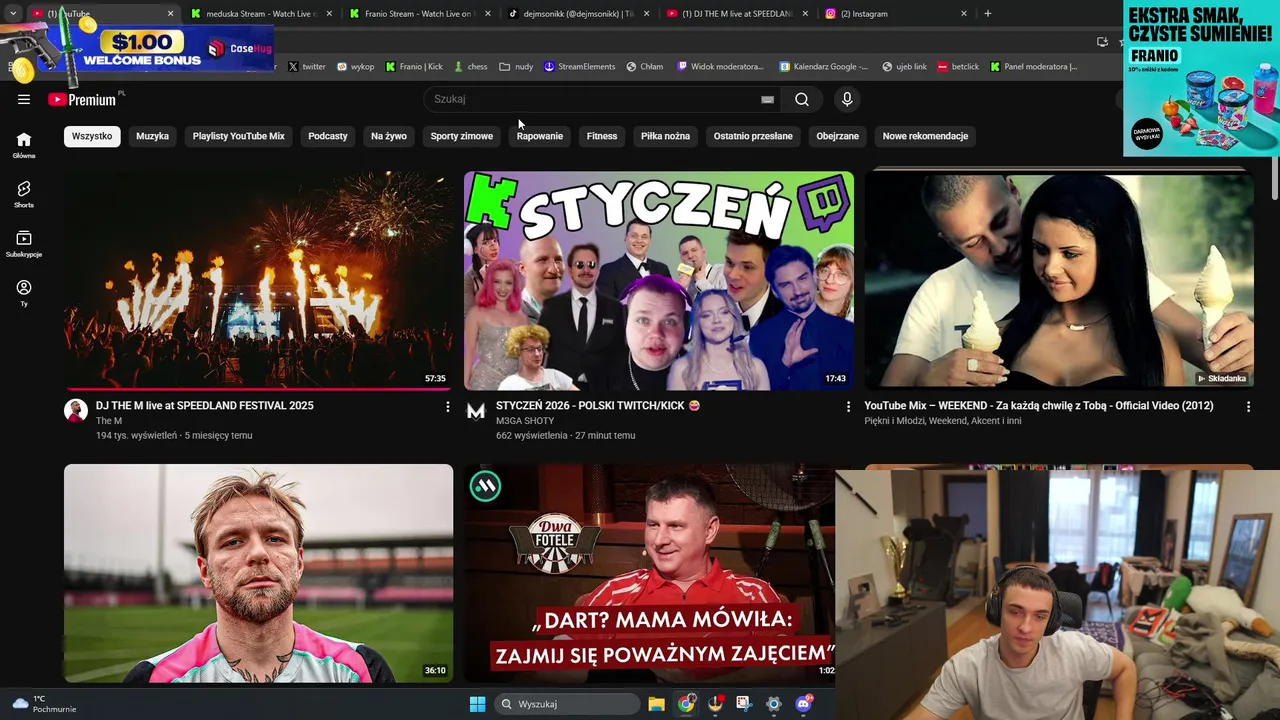Open the Ty (You) sidebar page
Screen dimensions: 1280x720
(24, 293)
